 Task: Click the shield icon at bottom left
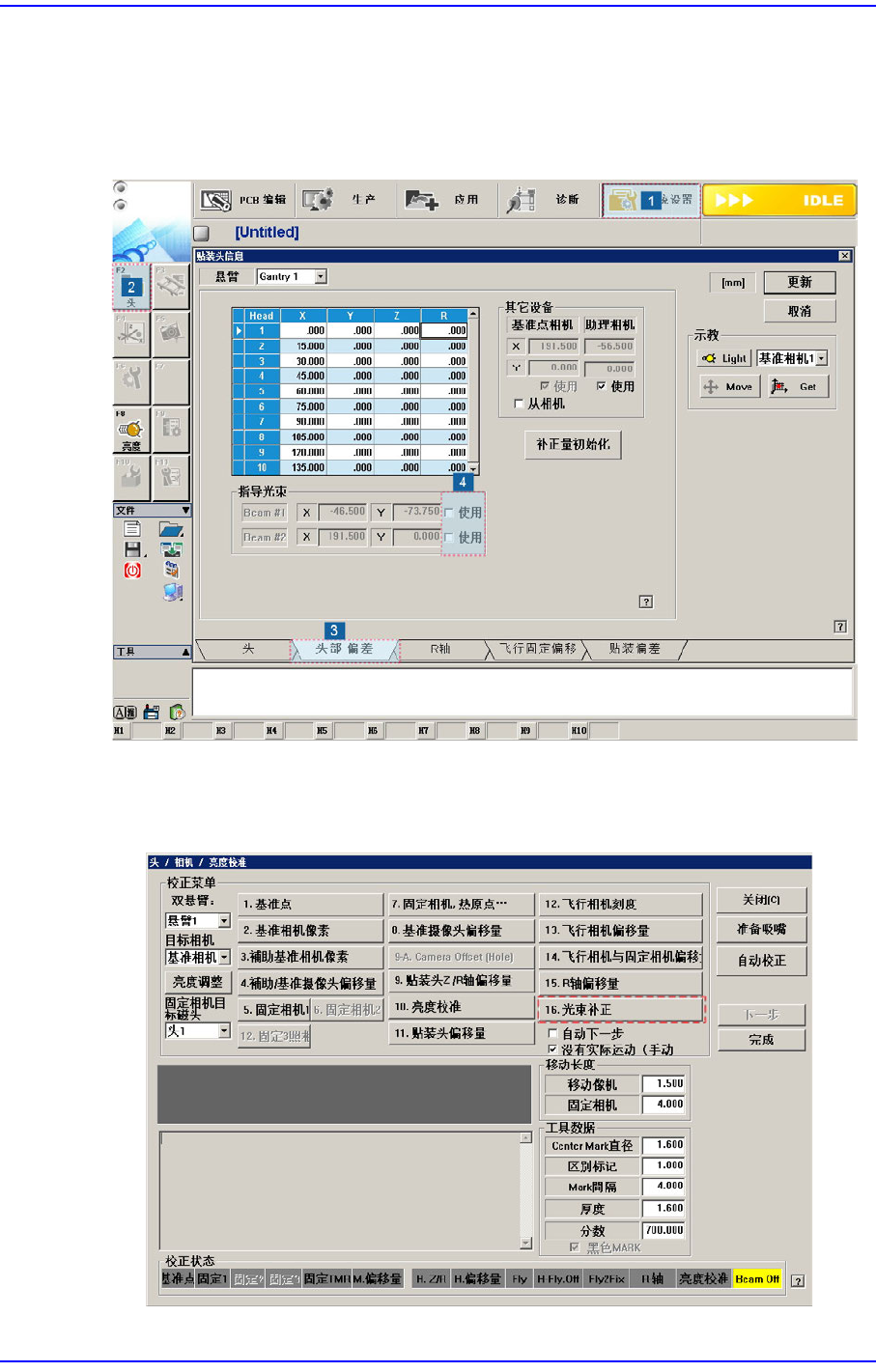(x=177, y=713)
